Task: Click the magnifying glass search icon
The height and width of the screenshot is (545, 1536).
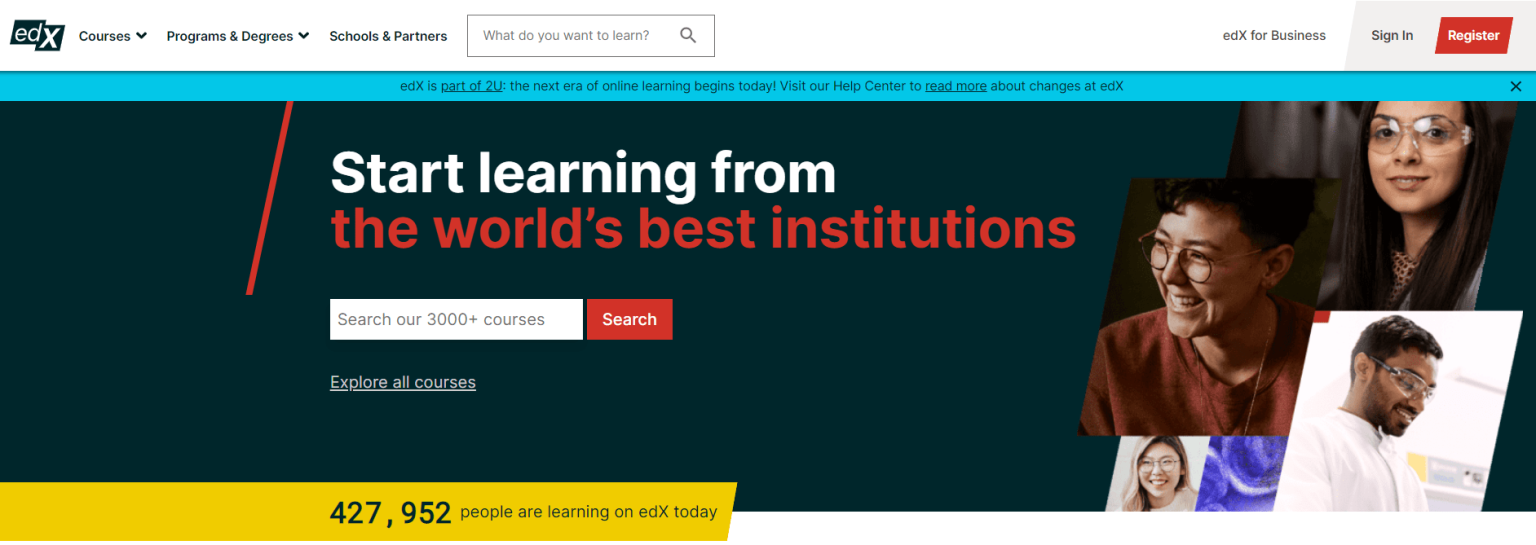Action: pyautogui.click(x=688, y=36)
